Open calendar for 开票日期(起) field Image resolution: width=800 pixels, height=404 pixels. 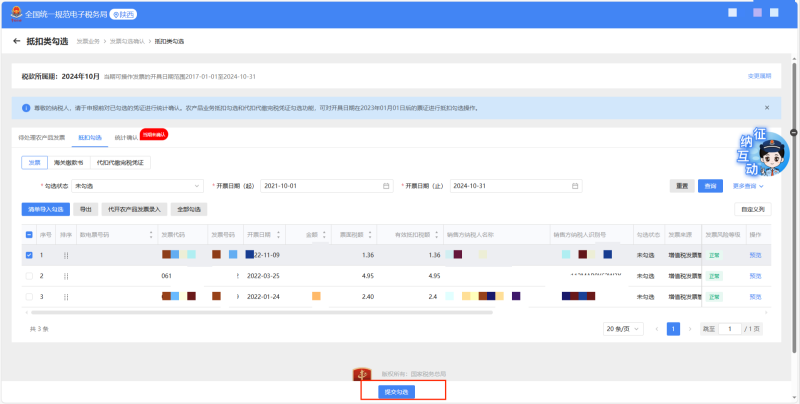pyautogui.click(x=386, y=186)
